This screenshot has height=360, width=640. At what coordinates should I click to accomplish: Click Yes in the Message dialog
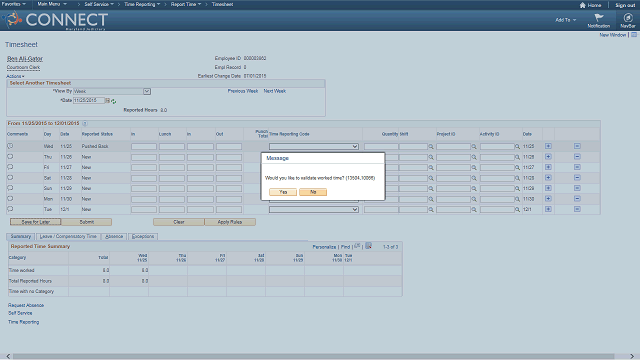coord(283,192)
